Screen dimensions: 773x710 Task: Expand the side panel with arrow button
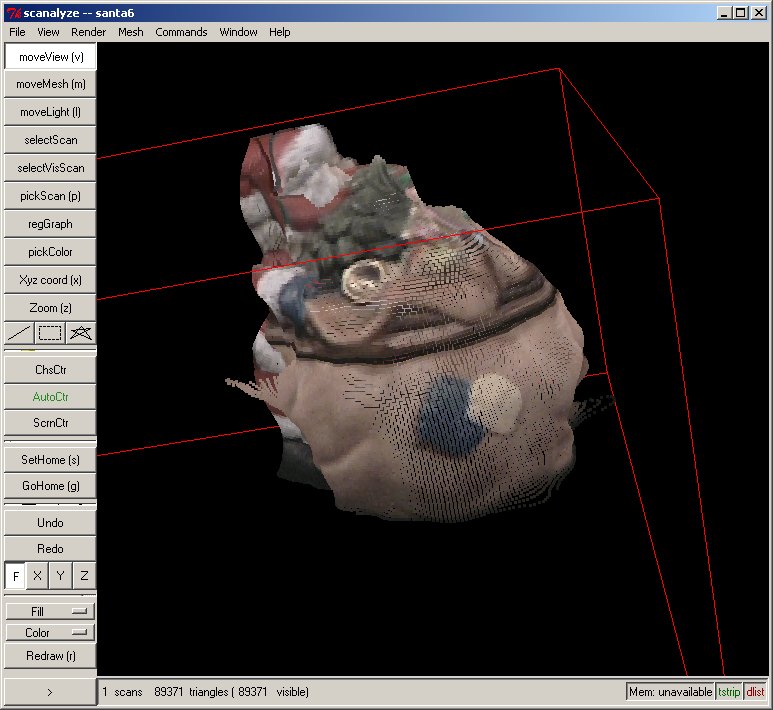pyautogui.click(x=50, y=691)
